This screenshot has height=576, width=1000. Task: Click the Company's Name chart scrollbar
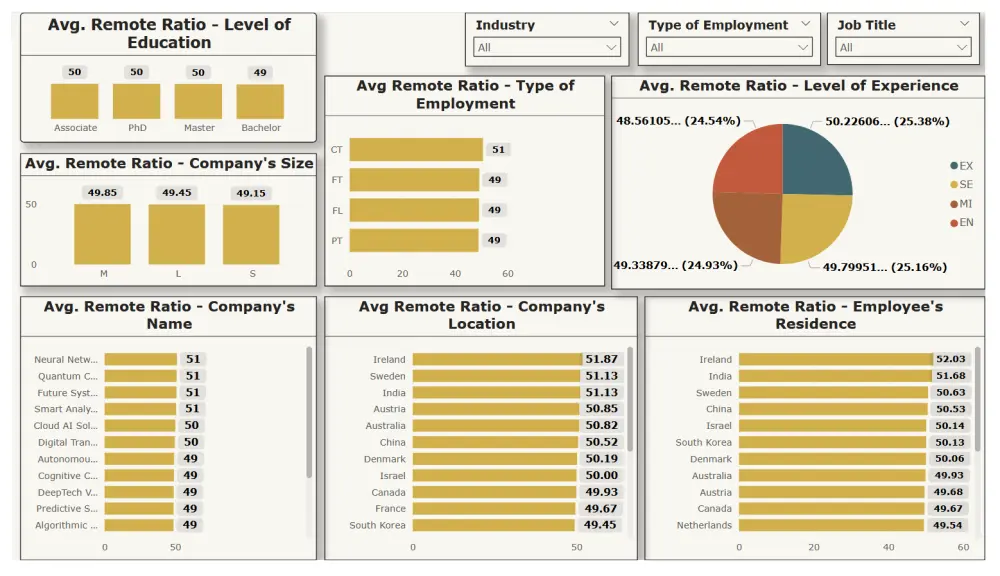[x=309, y=412]
